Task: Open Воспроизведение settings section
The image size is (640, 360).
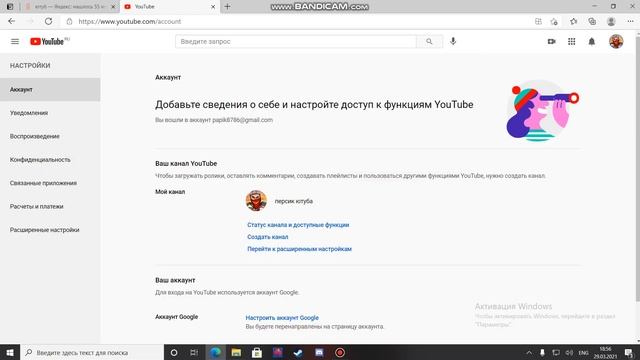Action: pos(35,136)
